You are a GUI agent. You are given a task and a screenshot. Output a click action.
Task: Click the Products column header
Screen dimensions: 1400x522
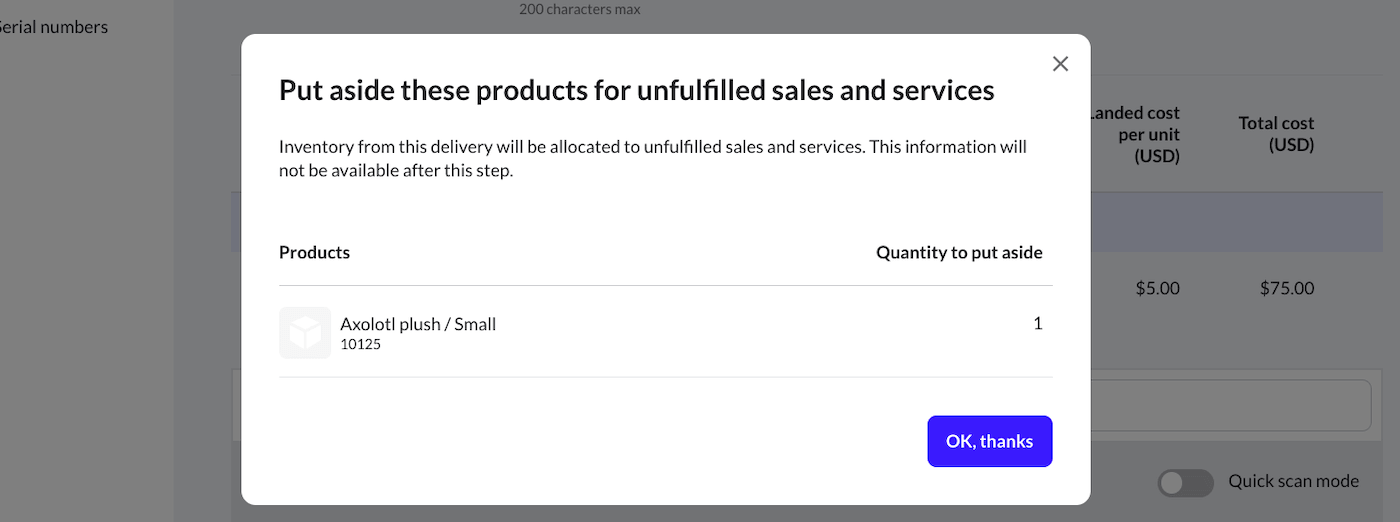[314, 252]
